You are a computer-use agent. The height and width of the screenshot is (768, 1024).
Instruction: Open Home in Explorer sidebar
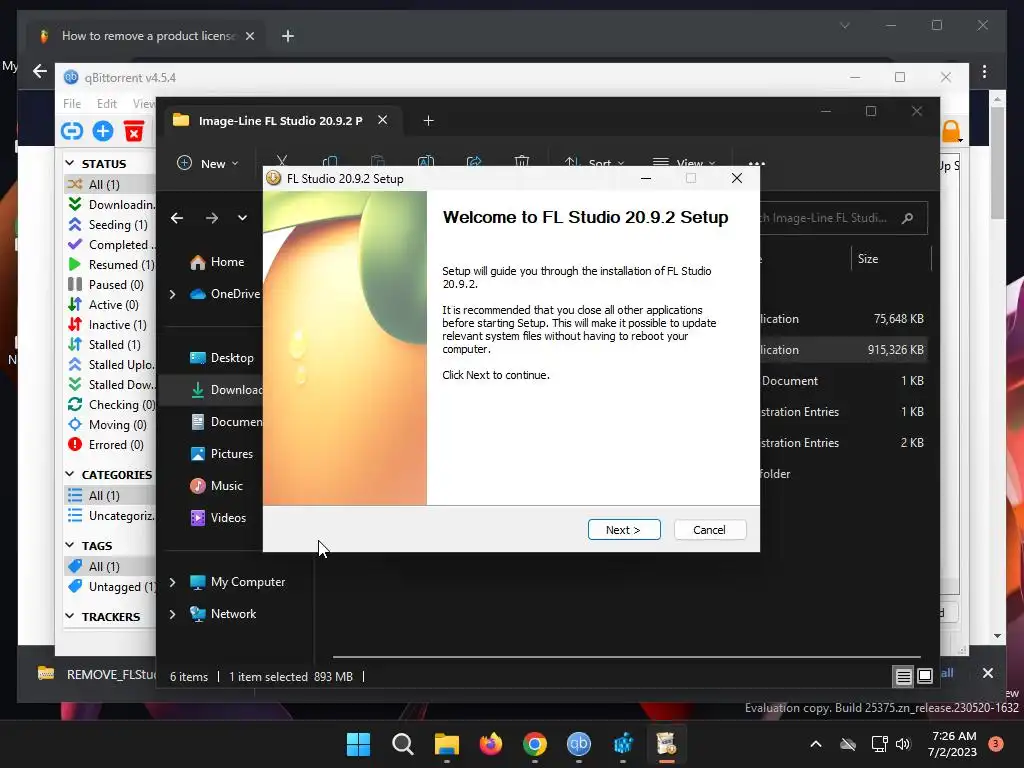coord(217,262)
